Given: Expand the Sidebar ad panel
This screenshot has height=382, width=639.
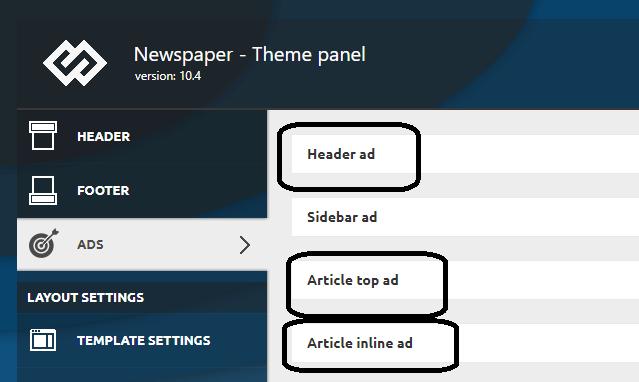Looking at the screenshot, I should point(465,217).
